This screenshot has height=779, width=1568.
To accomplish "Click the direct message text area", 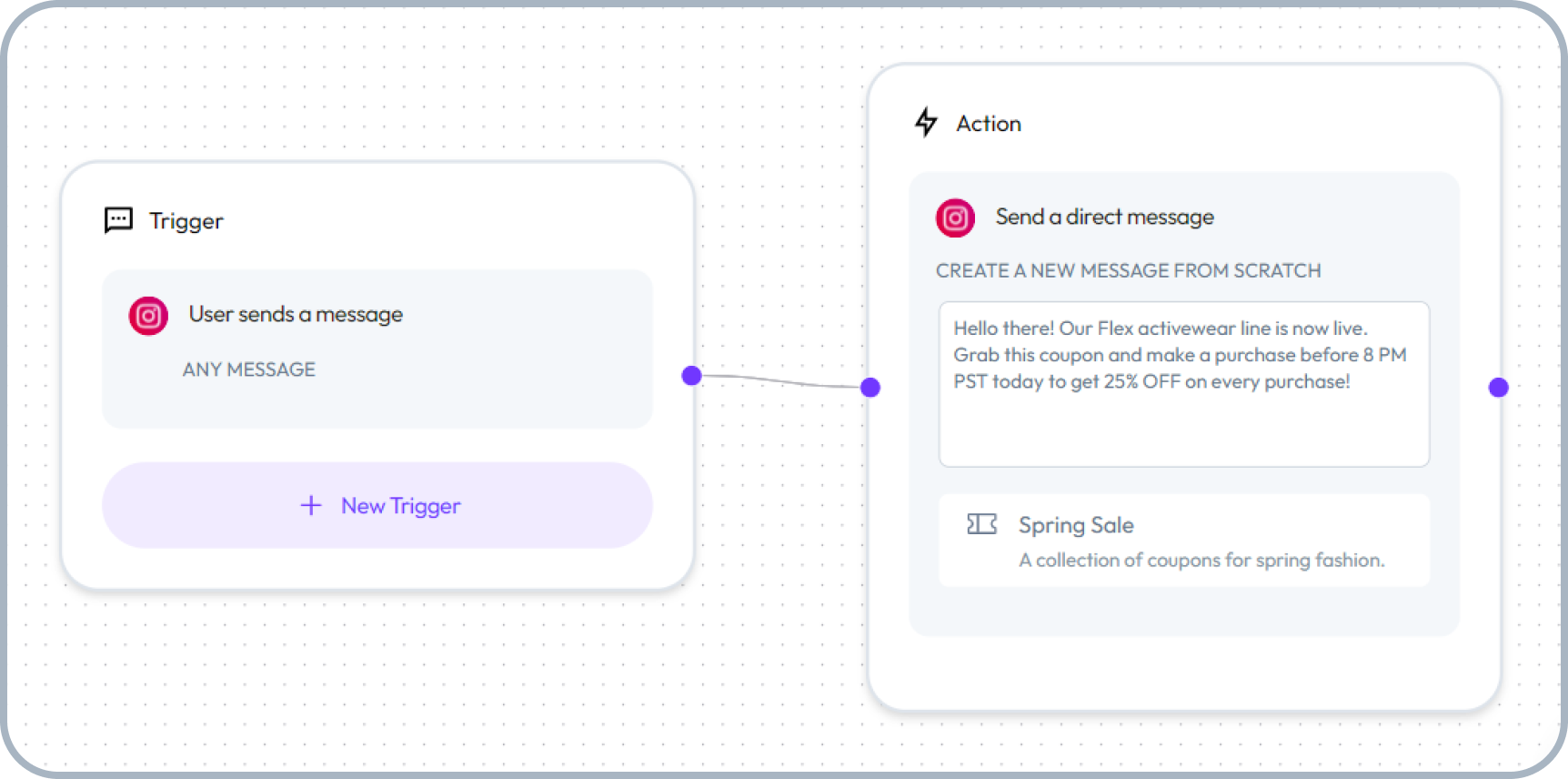I will (1183, 384).
